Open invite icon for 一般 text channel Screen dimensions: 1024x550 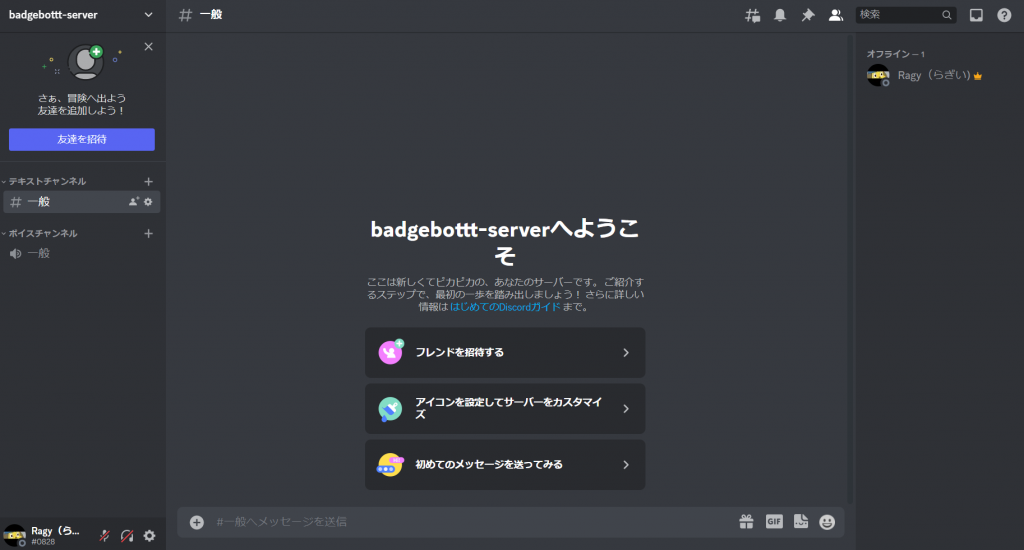tap(133, 202)
